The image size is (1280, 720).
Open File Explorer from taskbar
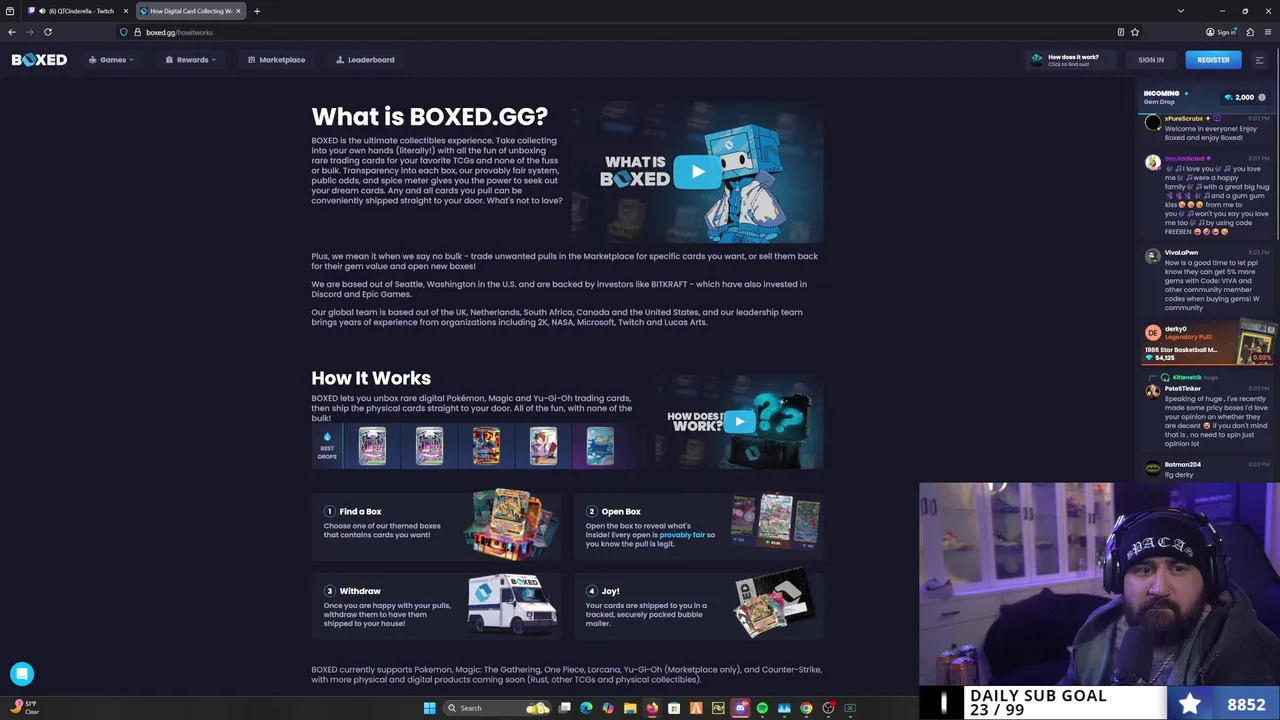point(630,708)
